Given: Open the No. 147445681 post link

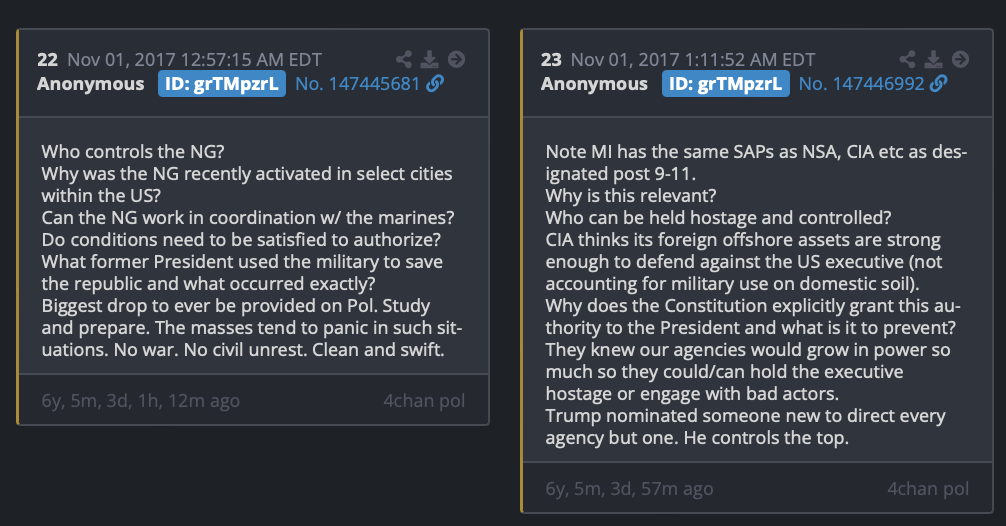Looking at the screenshot, I should 357,84.
